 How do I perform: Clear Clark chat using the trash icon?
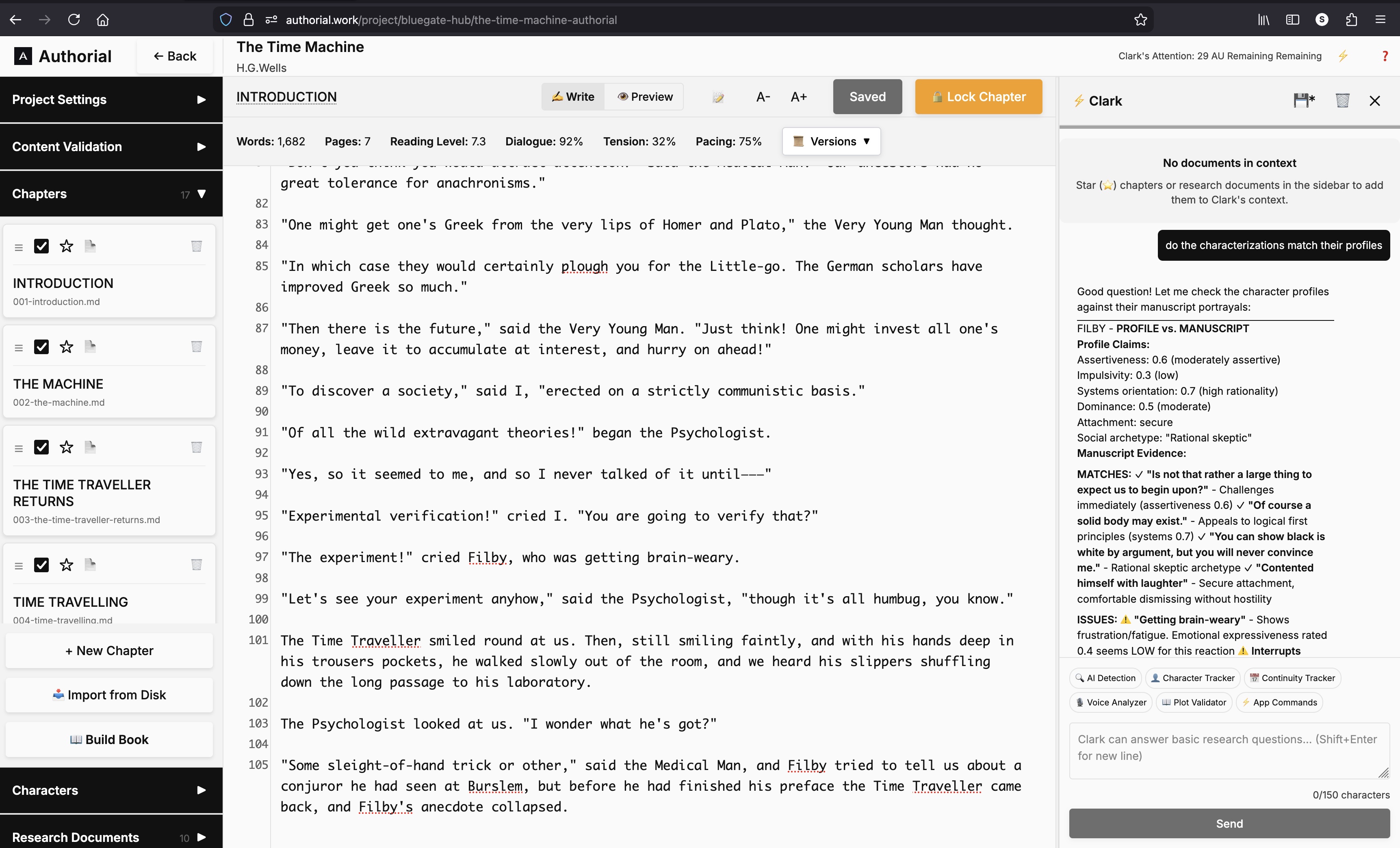click(1343, 100)
